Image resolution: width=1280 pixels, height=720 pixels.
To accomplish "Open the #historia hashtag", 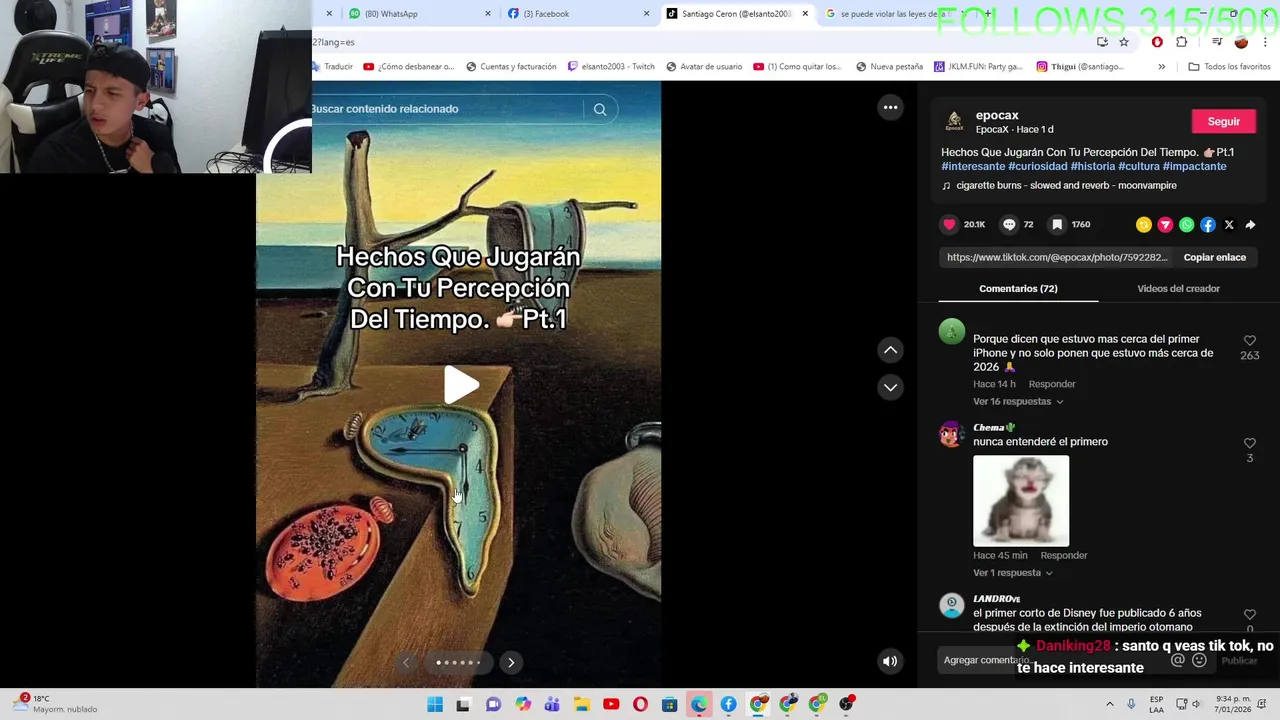I will tap(1092, 166).
